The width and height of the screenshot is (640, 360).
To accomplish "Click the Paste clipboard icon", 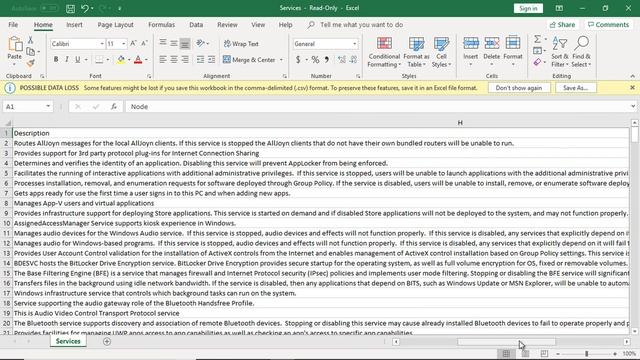I will [x=15, y=45].
